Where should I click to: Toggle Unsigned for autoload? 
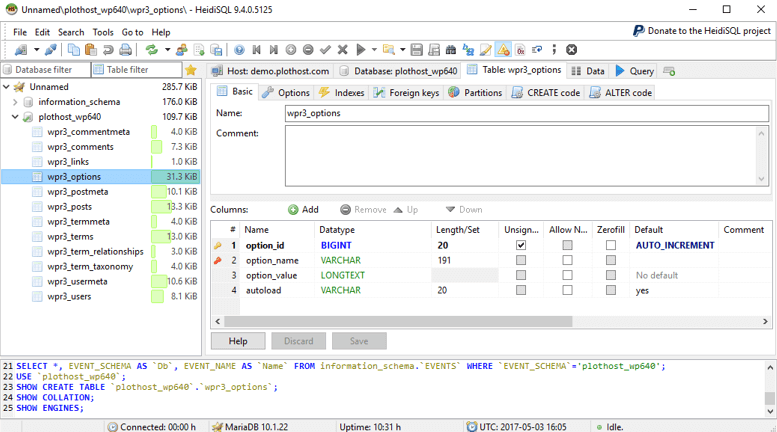pos(521,290)
